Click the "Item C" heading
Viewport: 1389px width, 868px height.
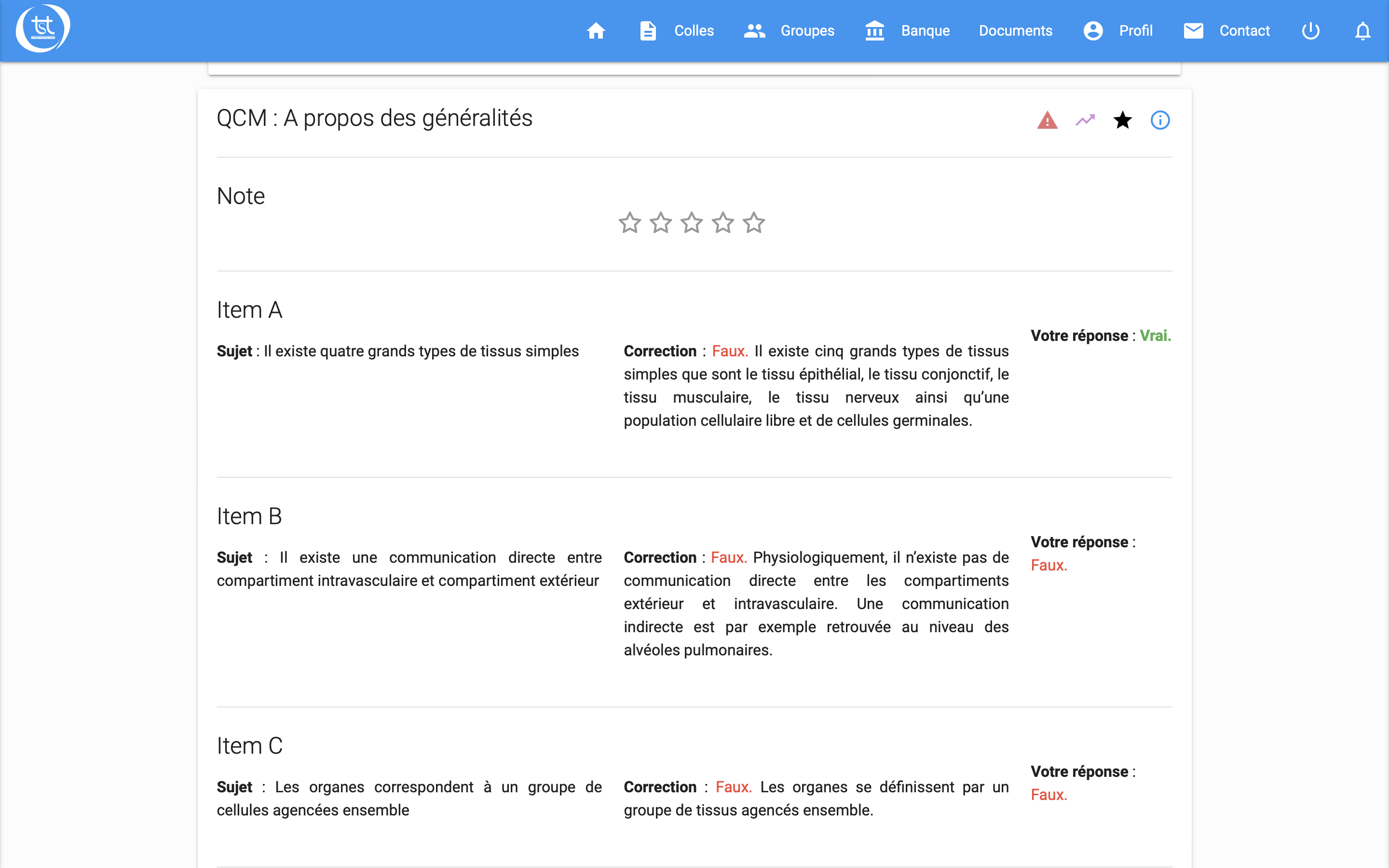click(250, 746)
